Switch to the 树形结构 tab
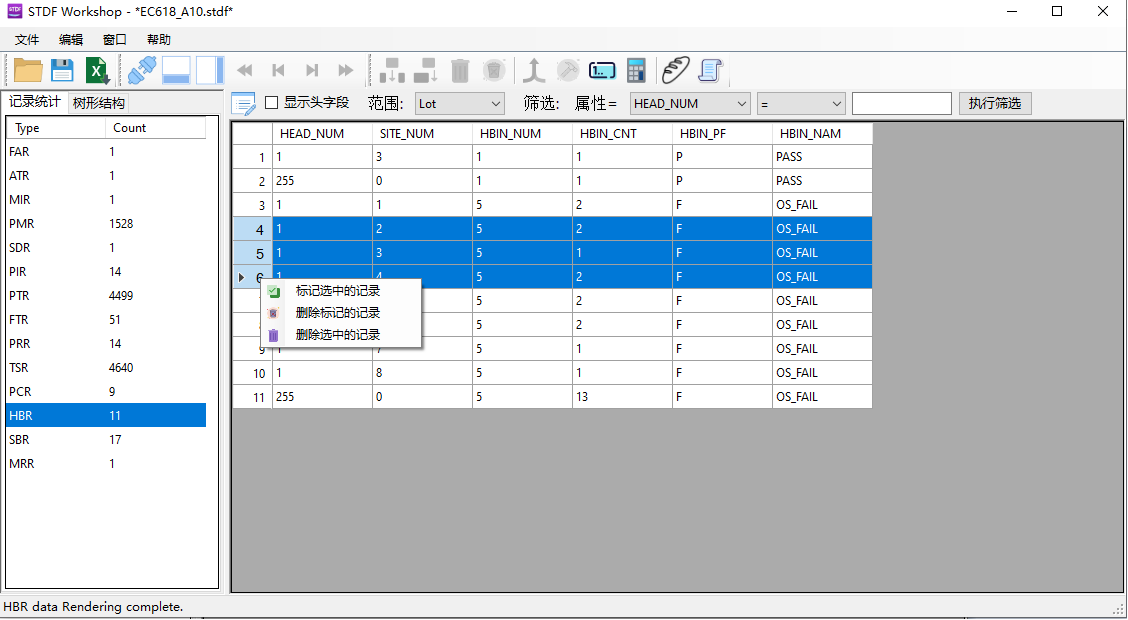This screenshot has height=620, width=1128. point(99,103)
